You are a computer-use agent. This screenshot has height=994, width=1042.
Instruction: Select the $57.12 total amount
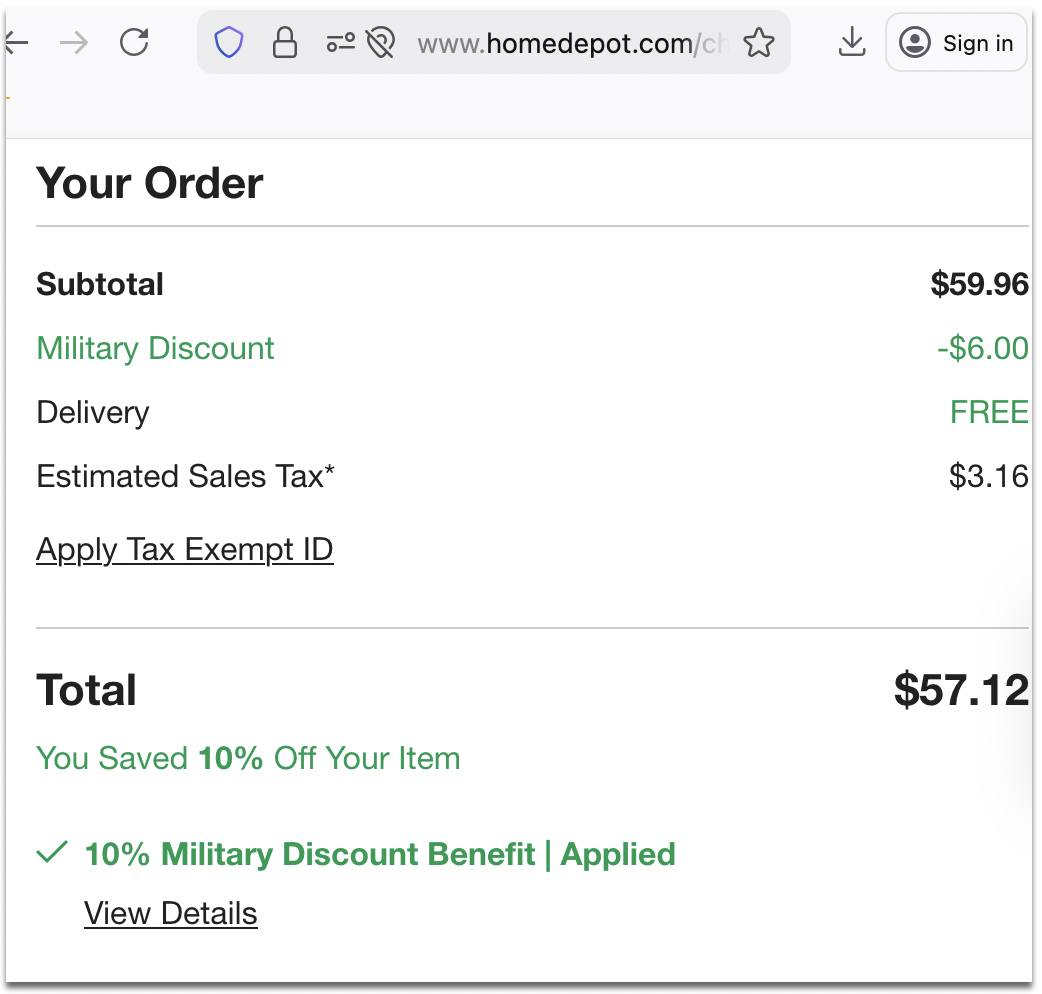961,690
